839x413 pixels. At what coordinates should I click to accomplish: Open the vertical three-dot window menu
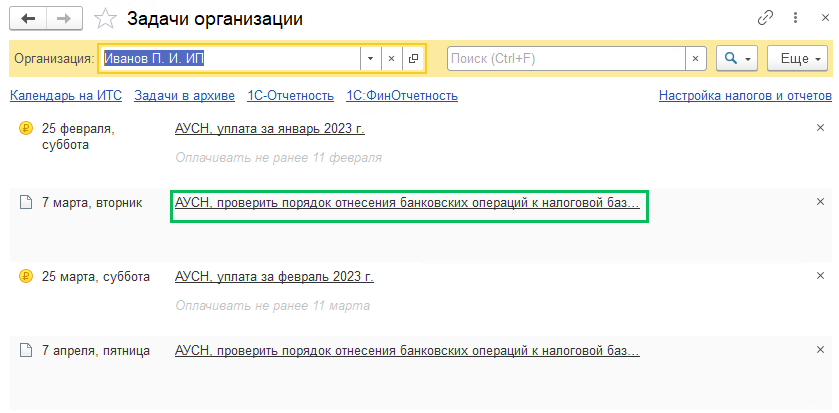794,18
